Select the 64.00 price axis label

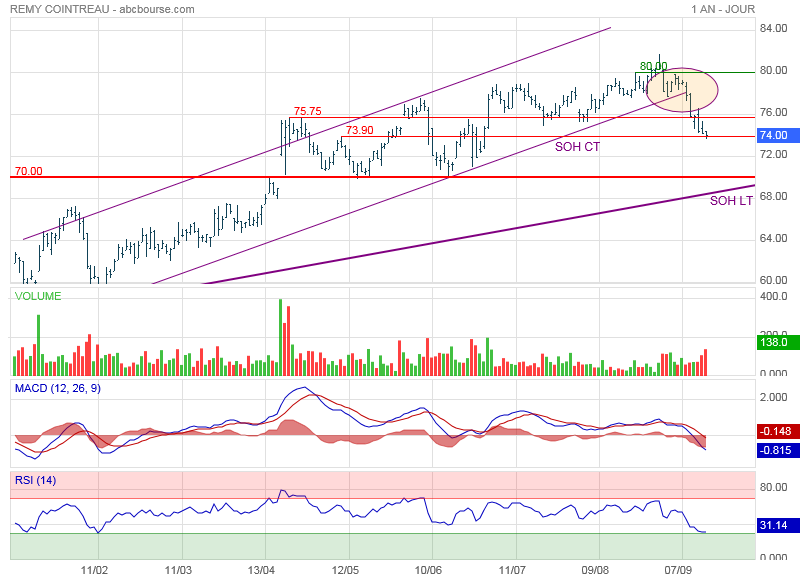point(773,238)
